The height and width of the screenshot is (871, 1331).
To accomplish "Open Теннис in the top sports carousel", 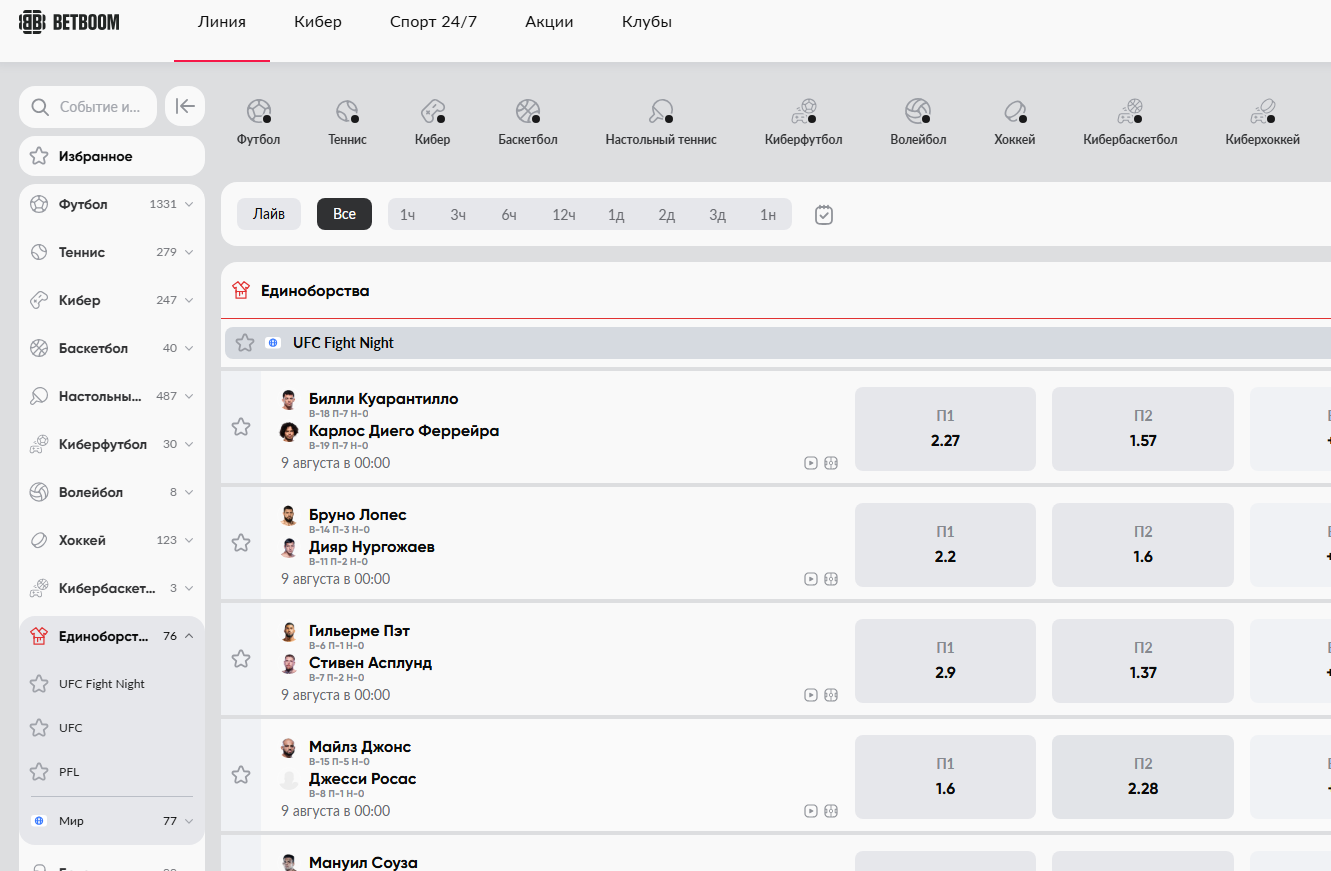I will click(347, 122).
